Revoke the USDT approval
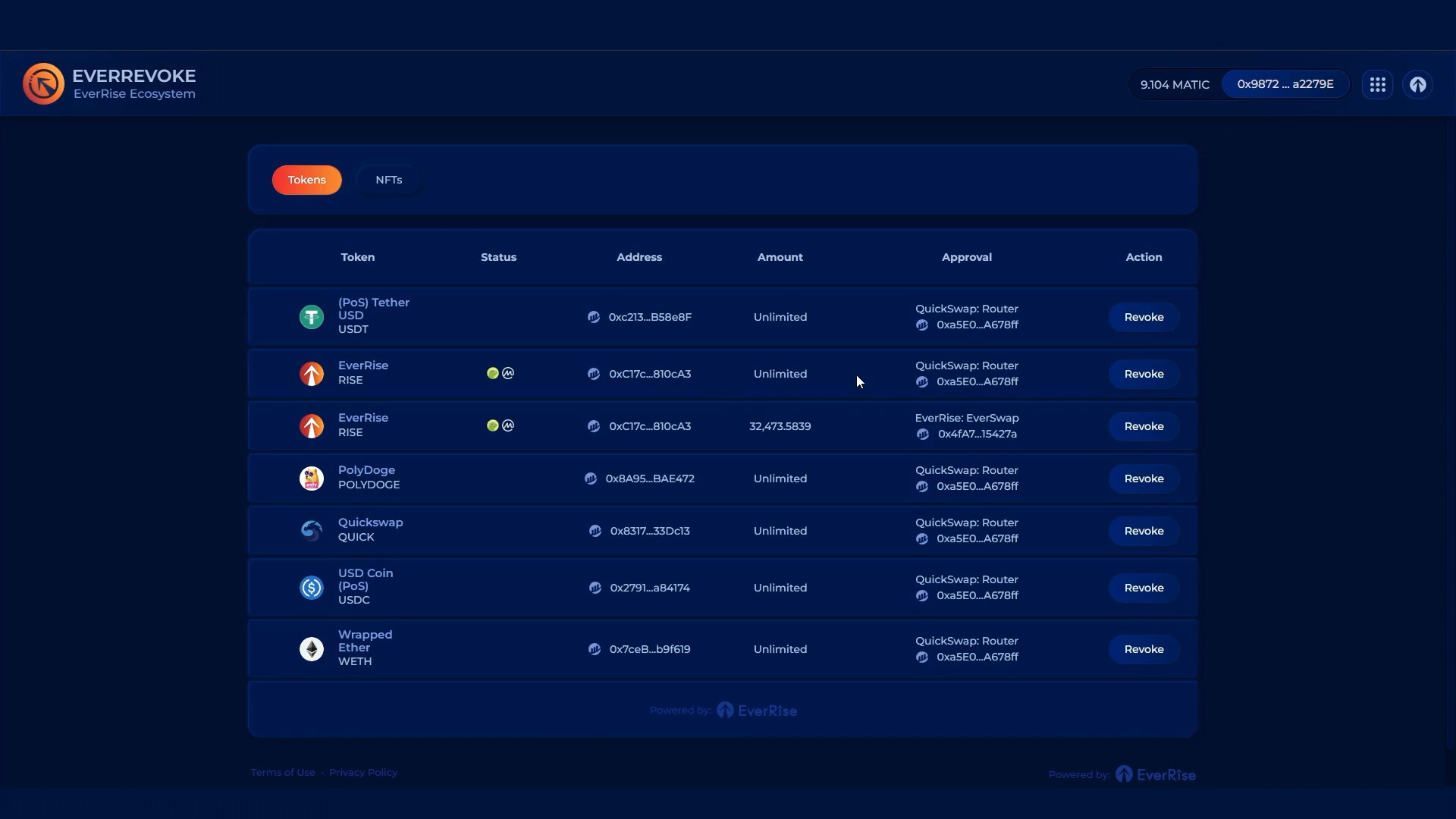 [1144, 317]
